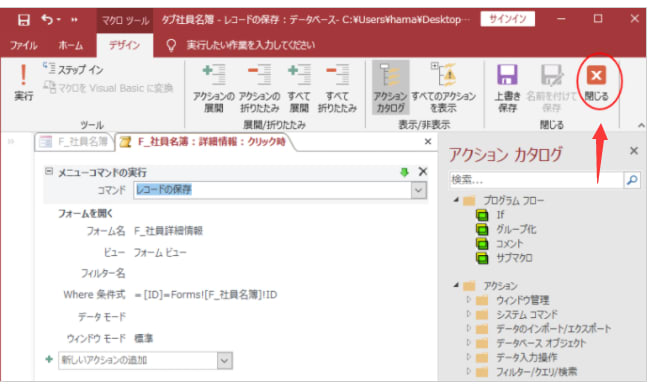Toggle すべてのアクションを表示 in the ribbon

tap(443, 88)
